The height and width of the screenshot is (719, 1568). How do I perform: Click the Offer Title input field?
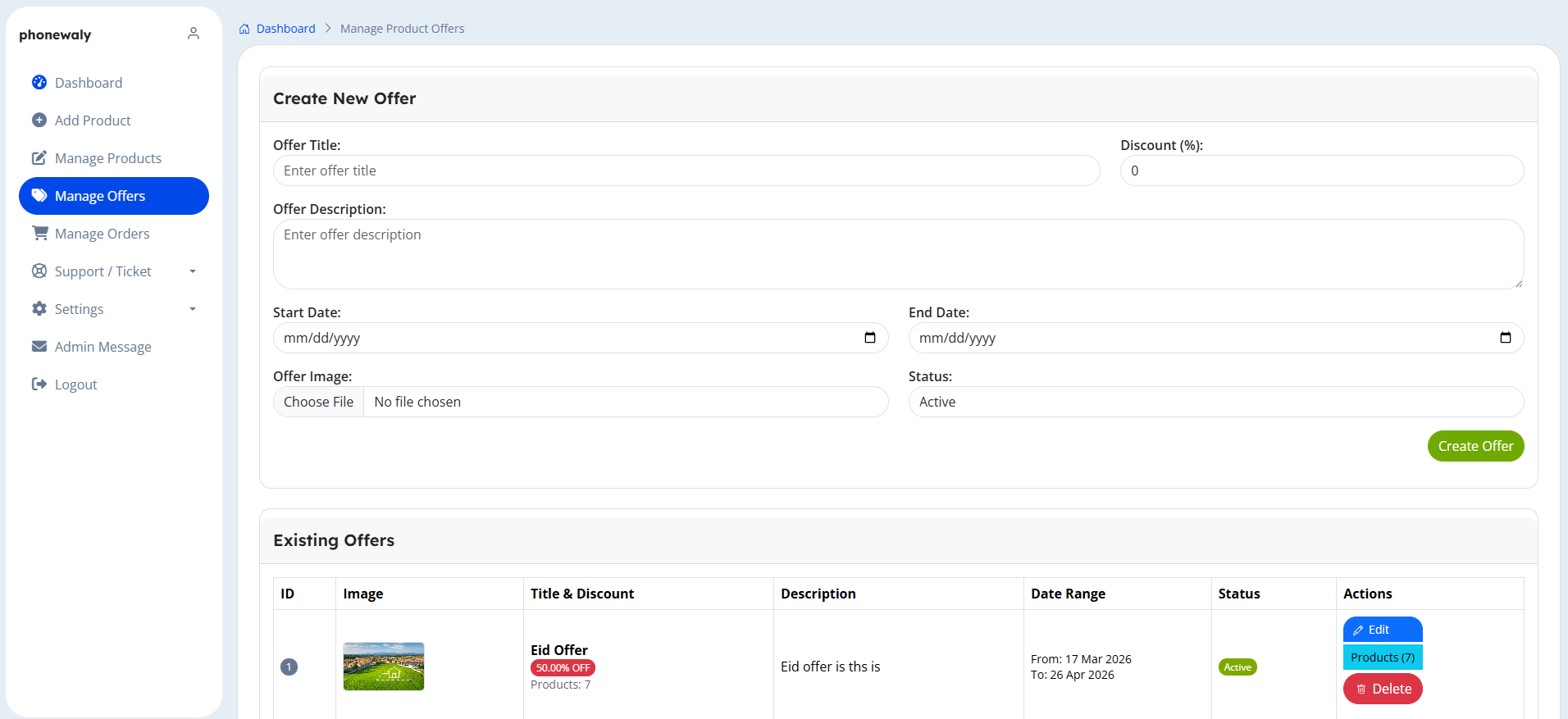coord(686,171)
